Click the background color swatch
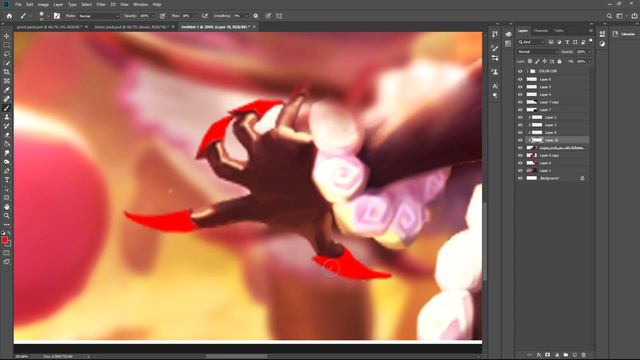640x360 pixels. 9,244
